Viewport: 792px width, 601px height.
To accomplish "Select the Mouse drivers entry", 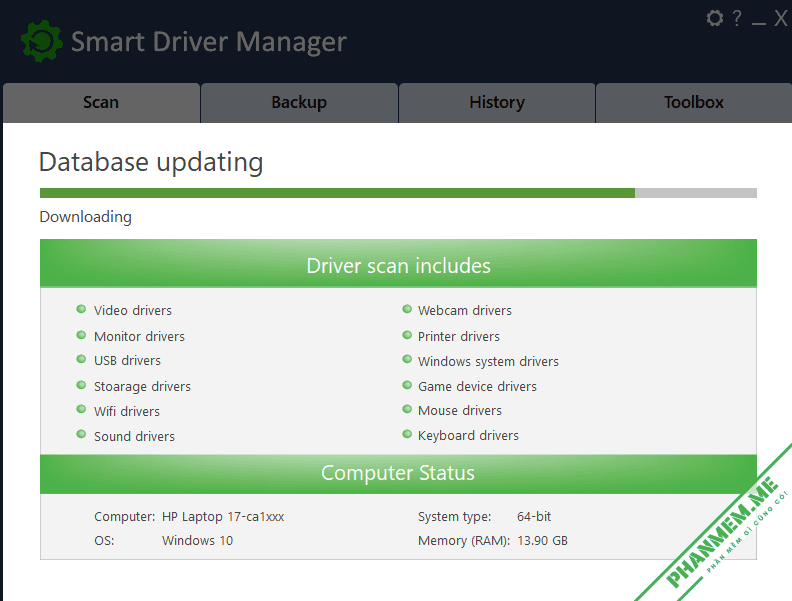I will [460, 411].
